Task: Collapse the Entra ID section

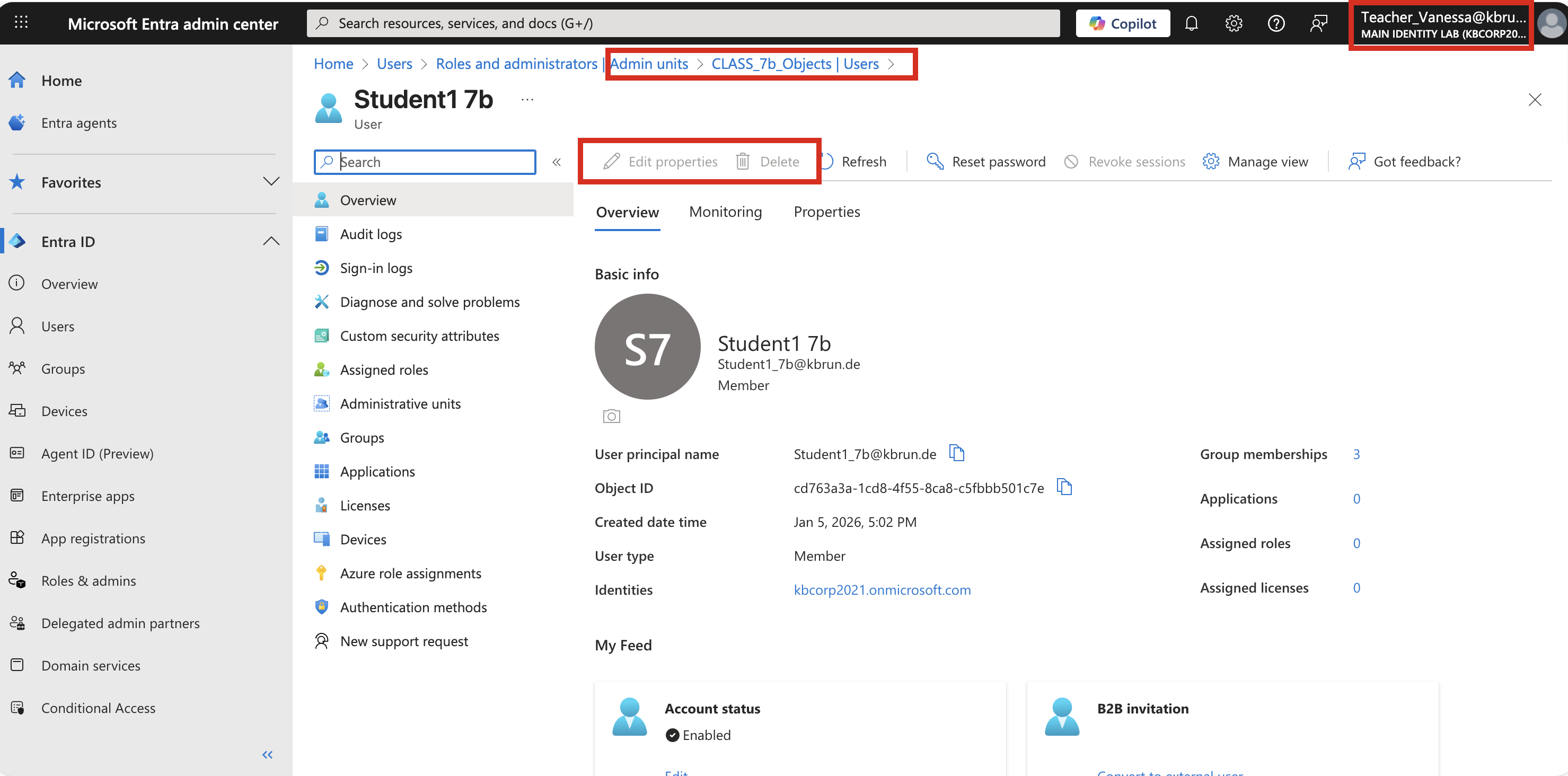Action: click(x=271, y=242)
